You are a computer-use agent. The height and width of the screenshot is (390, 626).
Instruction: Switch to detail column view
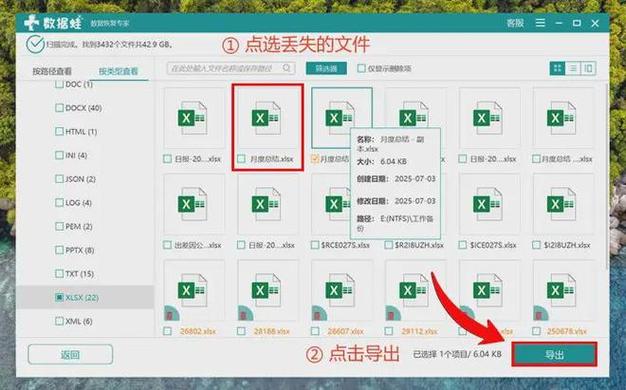point(588,68)
